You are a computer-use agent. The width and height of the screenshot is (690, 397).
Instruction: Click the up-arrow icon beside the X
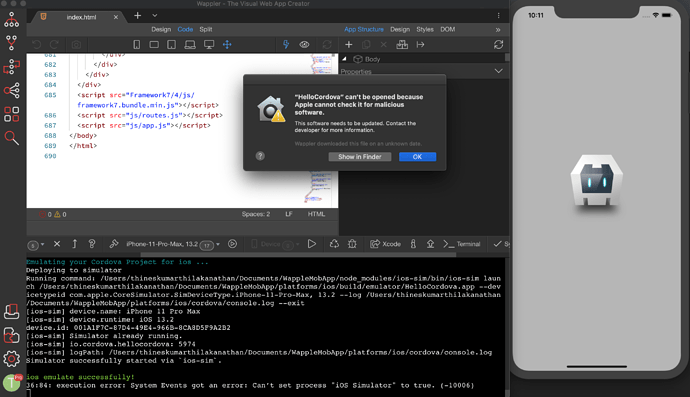[x=74, y=244]
